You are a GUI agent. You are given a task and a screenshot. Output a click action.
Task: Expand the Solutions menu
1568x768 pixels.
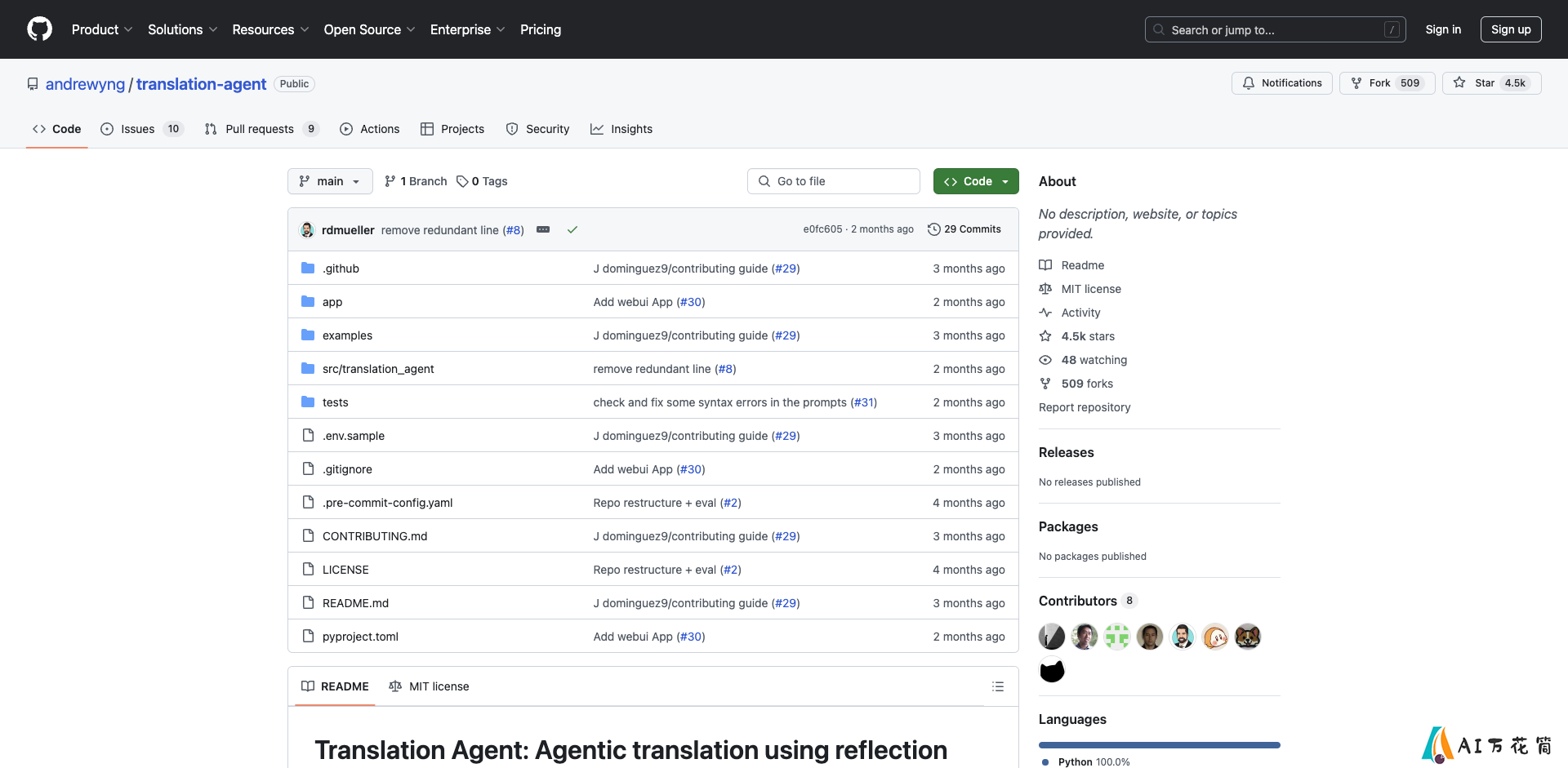[x=182, y=29]
